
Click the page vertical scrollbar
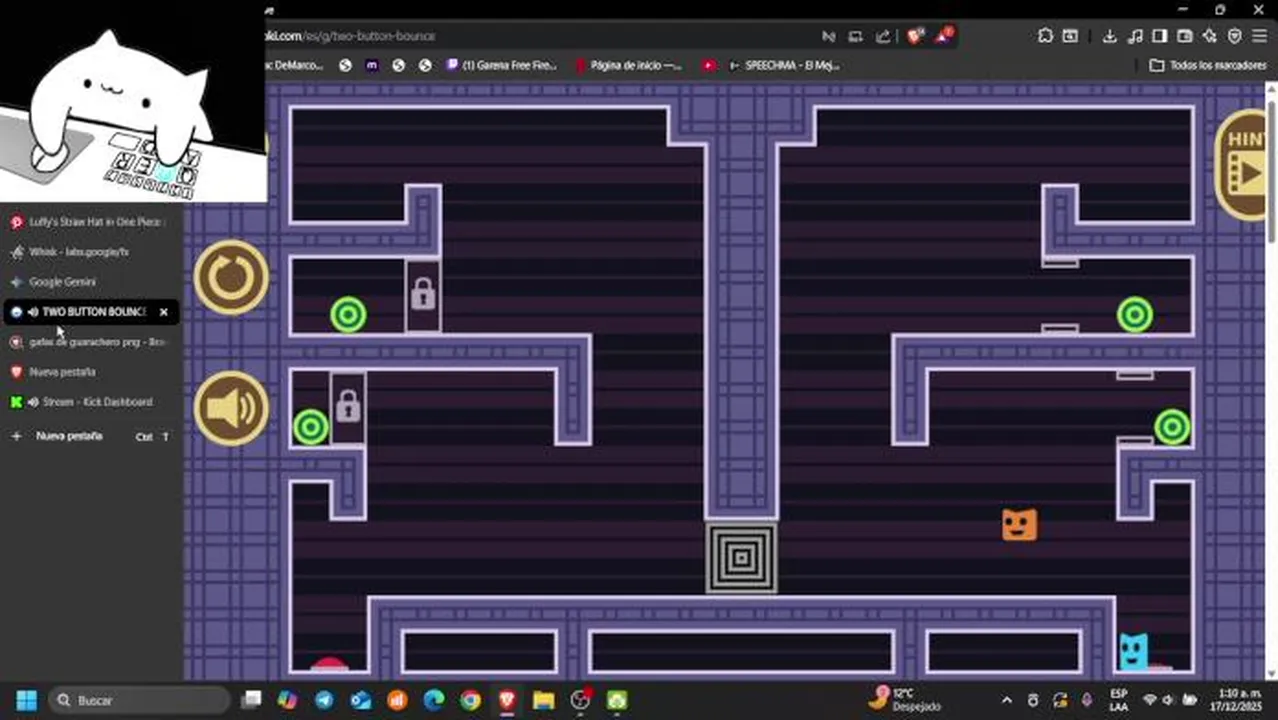tap(1272, 170)
